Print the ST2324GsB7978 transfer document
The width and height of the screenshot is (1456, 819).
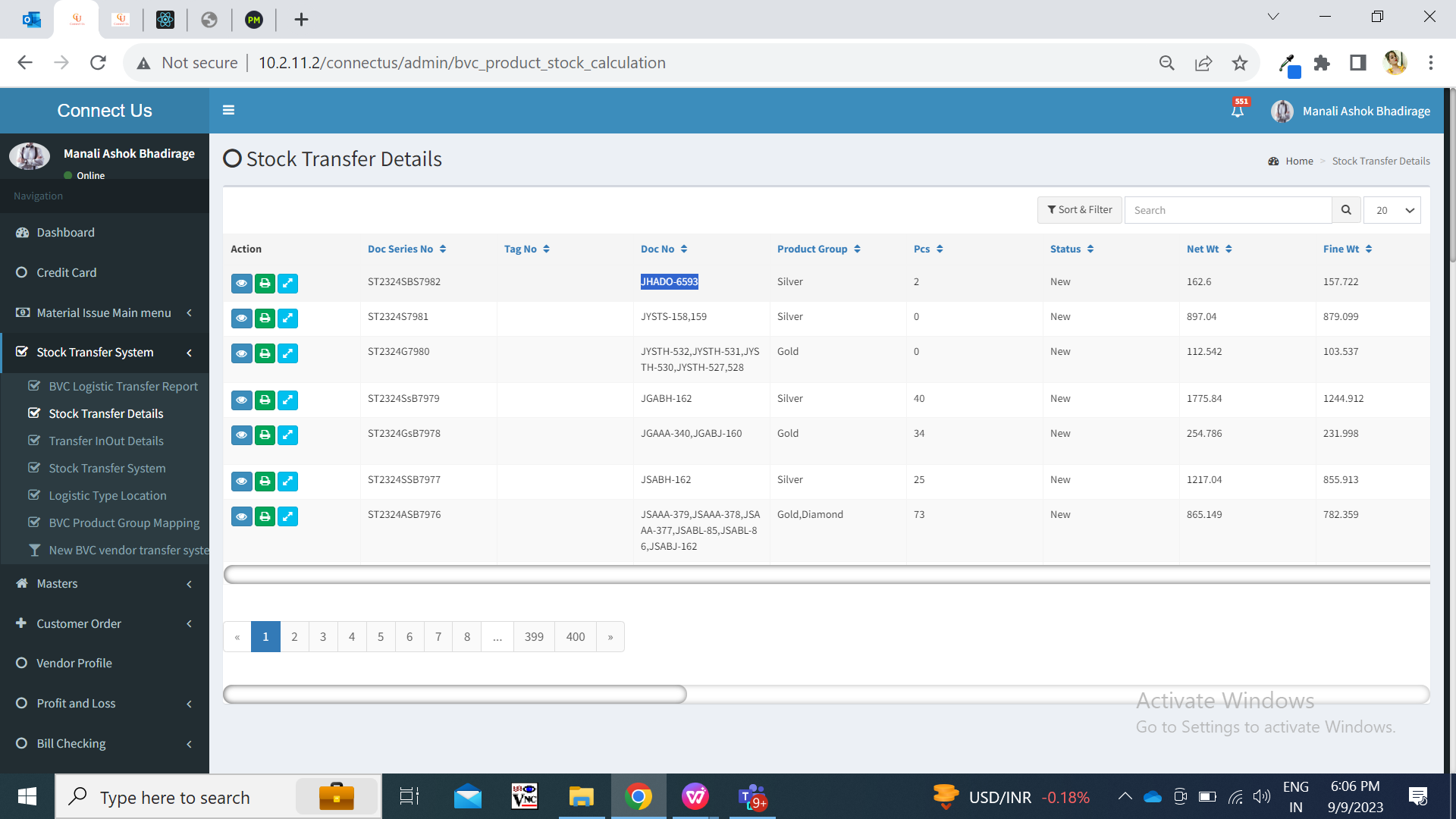click(265, 435)
